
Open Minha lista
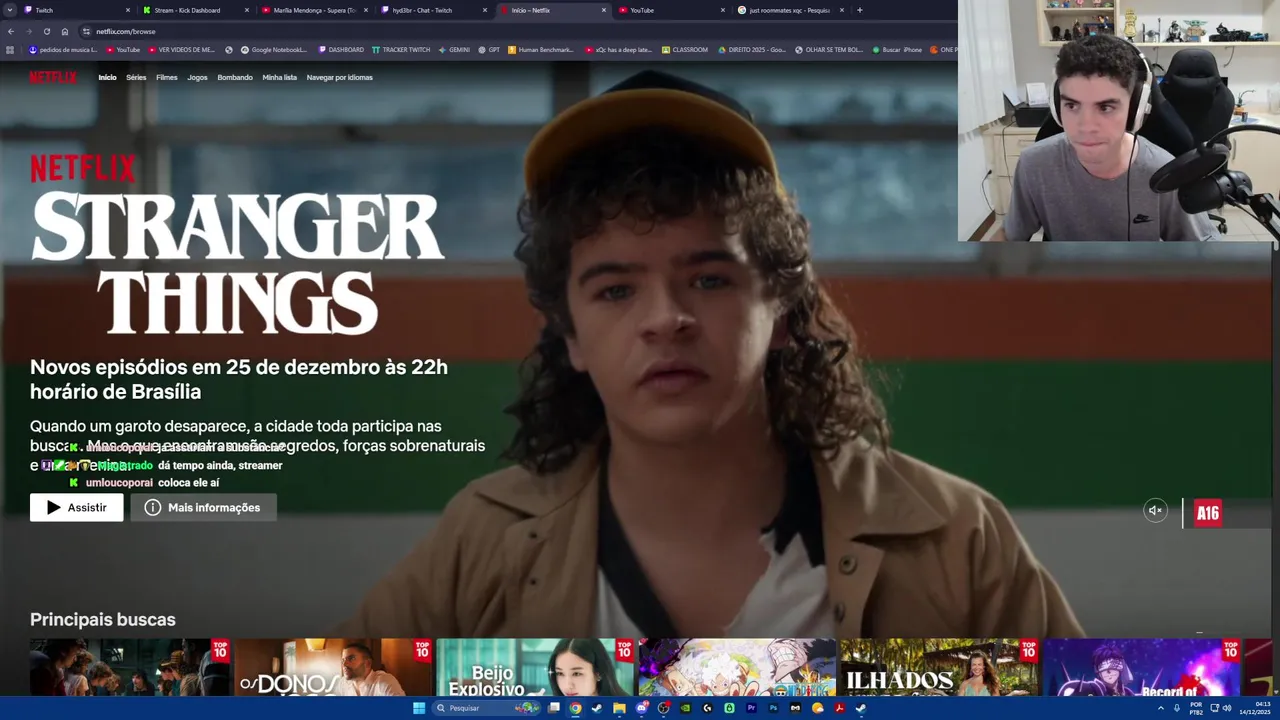pyautogui.click(x=280, y=77)
